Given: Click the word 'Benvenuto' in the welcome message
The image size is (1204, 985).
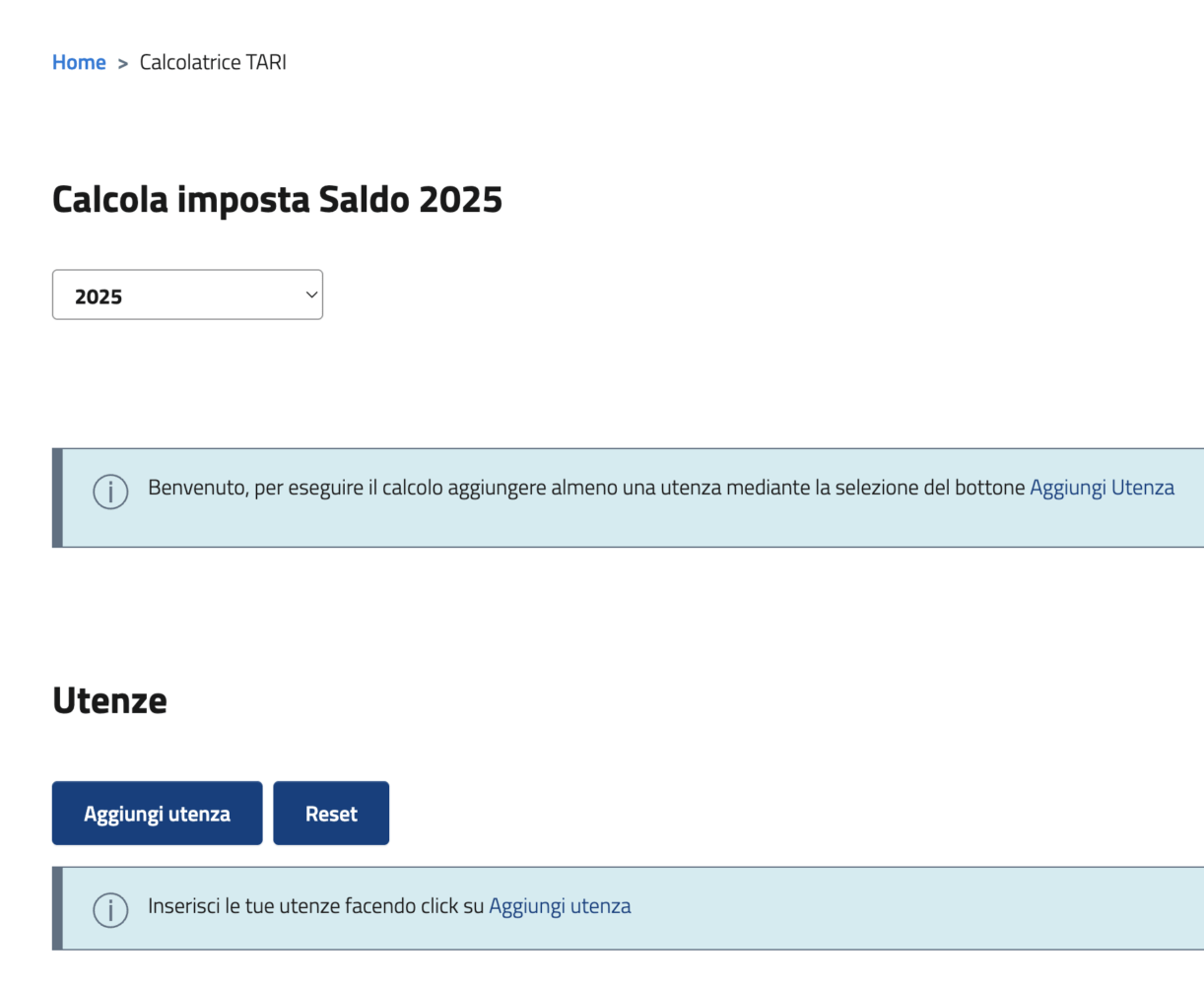Looking at the screenshot, I should tap(196, 488).
